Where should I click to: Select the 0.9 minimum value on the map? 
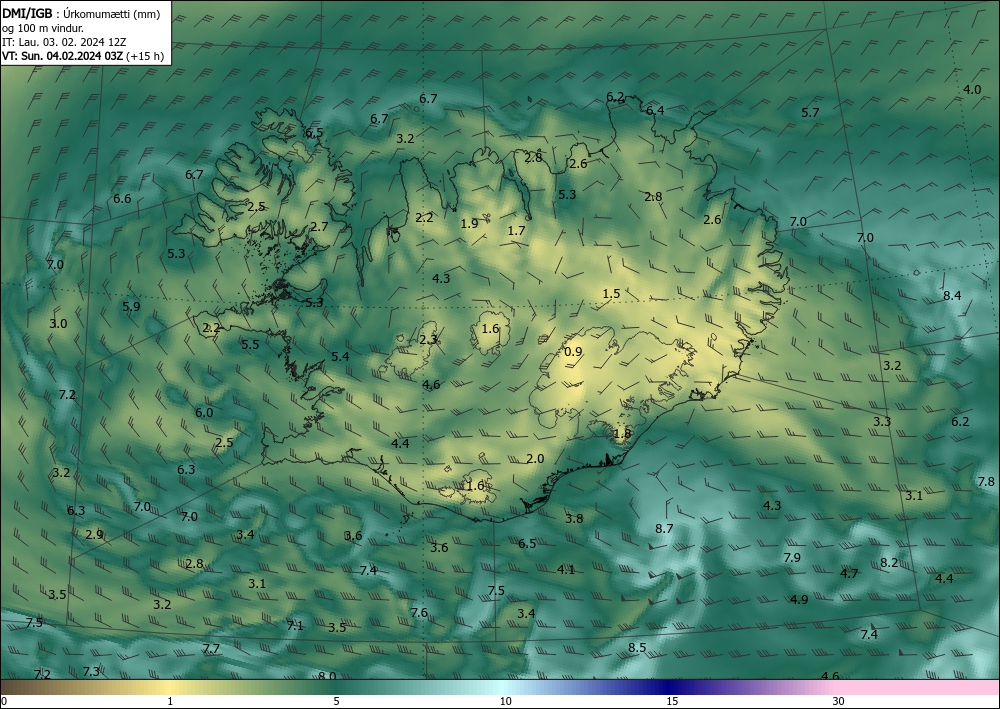pyautogui.click(x=573, y=351)
